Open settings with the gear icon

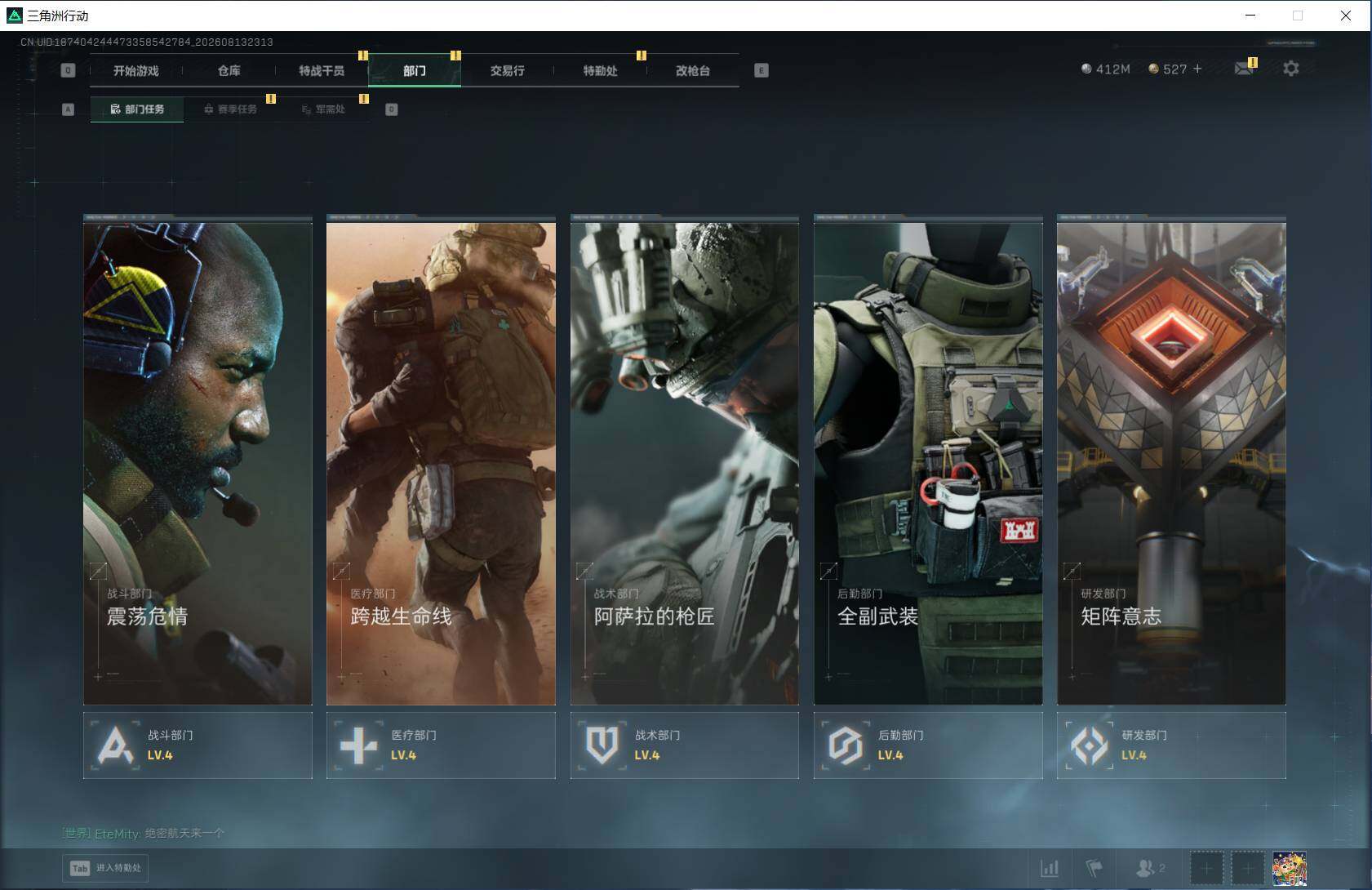point(1290,69)
